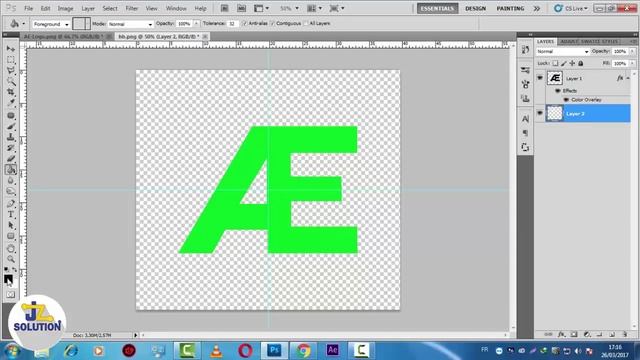Open the File menu
The image size is (640, 360).
[29, 8]
